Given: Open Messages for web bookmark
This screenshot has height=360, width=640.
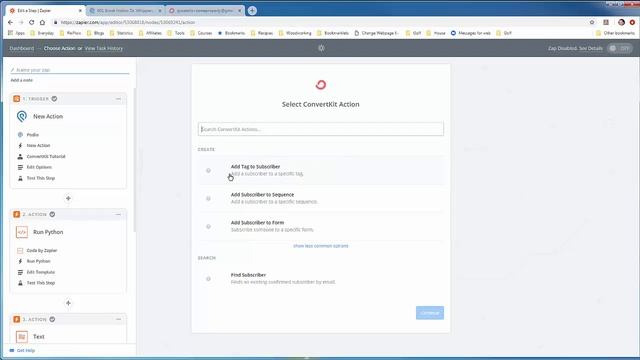Looking at the screenshot, I should pyautogui.click(x=471, y=33).
